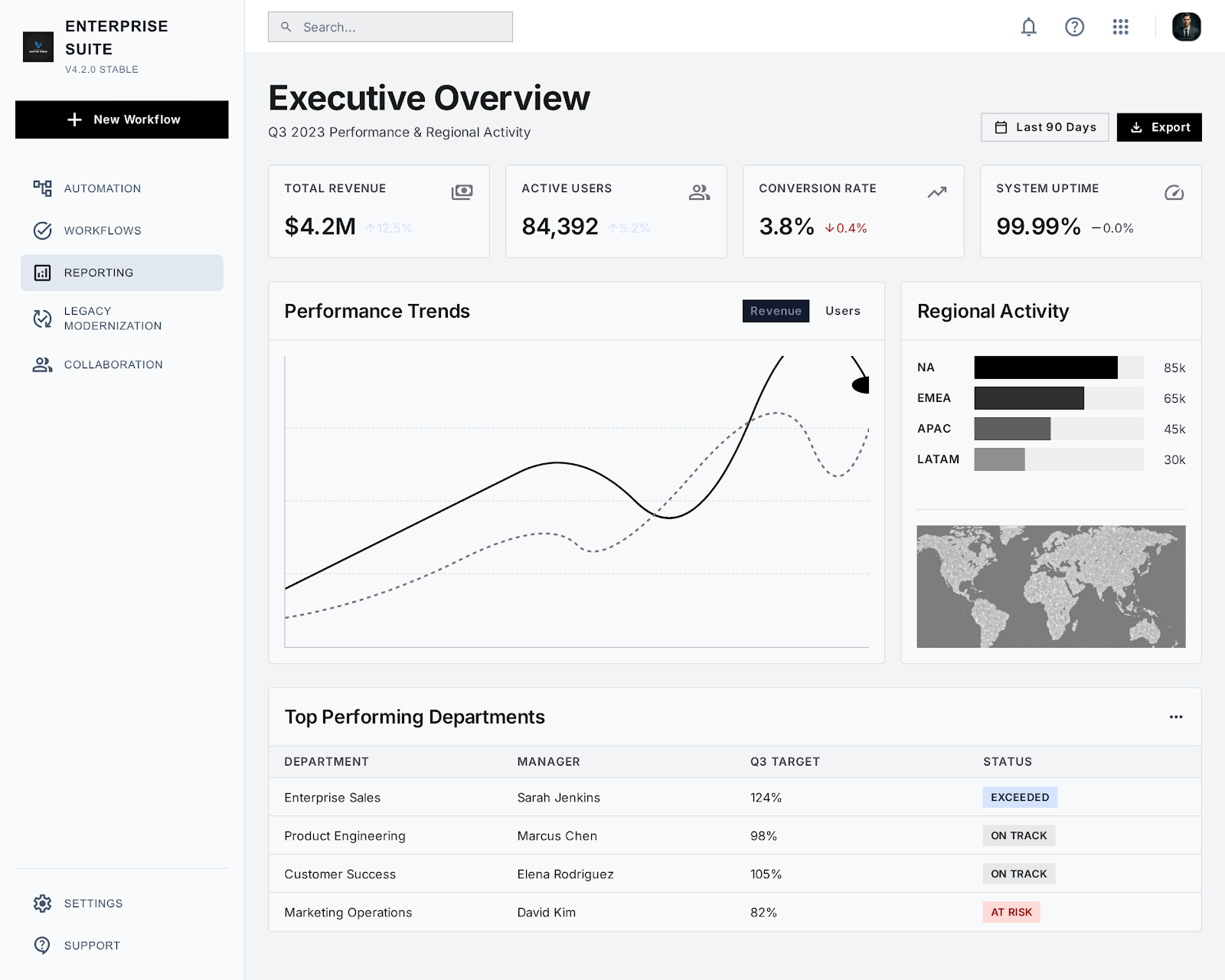Sort by the STATUS column header
The width and height of the screenshot is (1225, 980).
coord(1008,762)
